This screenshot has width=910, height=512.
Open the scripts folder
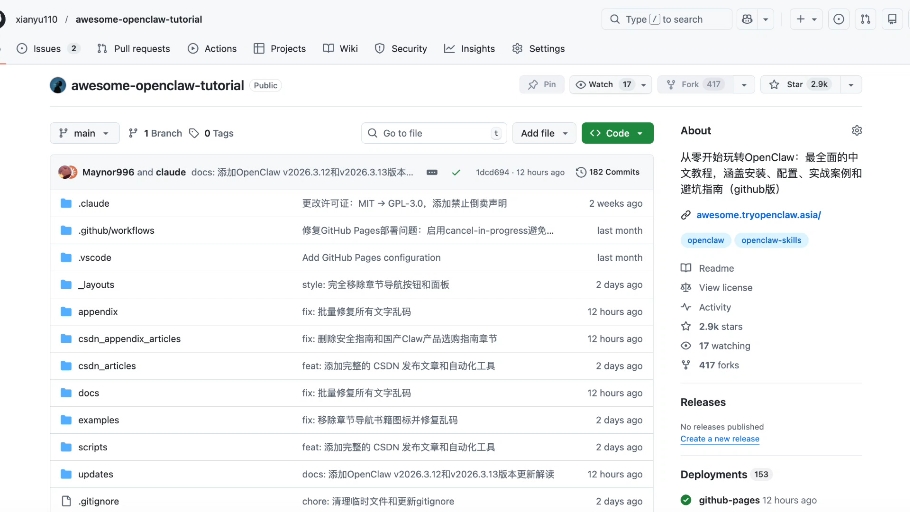click(x=93, y=448)
